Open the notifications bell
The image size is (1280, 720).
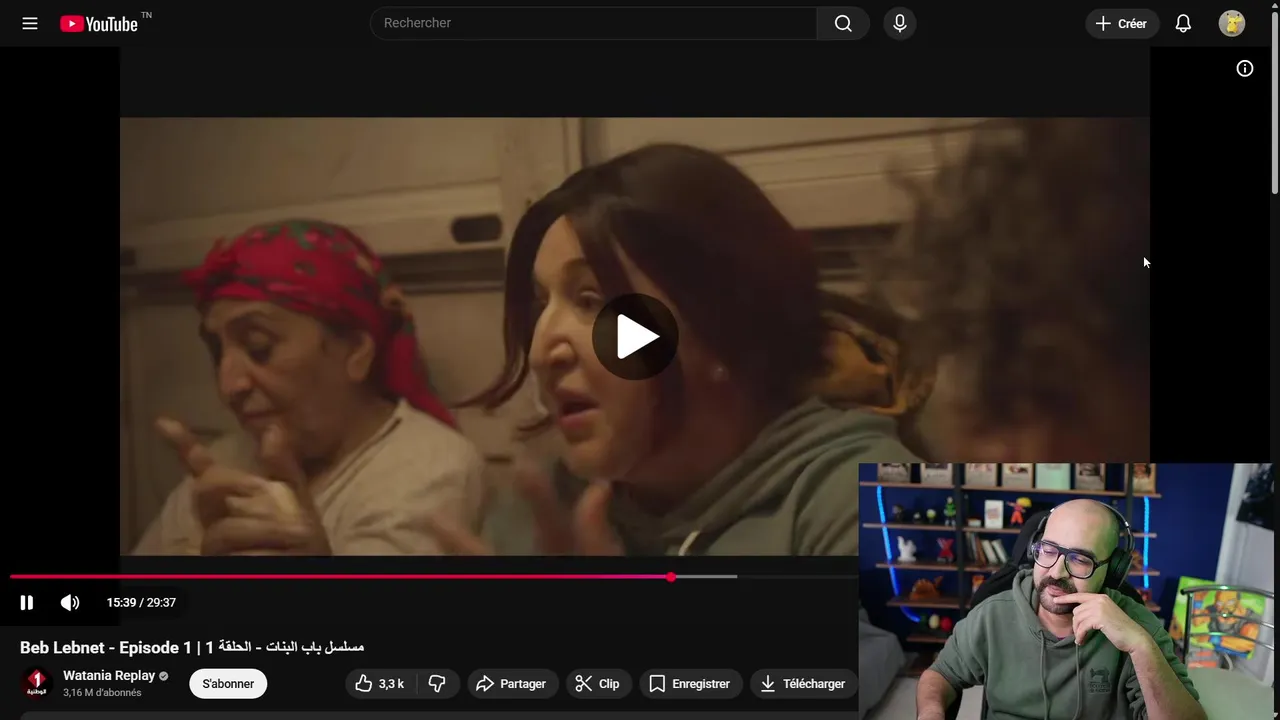pos(1183,23)
